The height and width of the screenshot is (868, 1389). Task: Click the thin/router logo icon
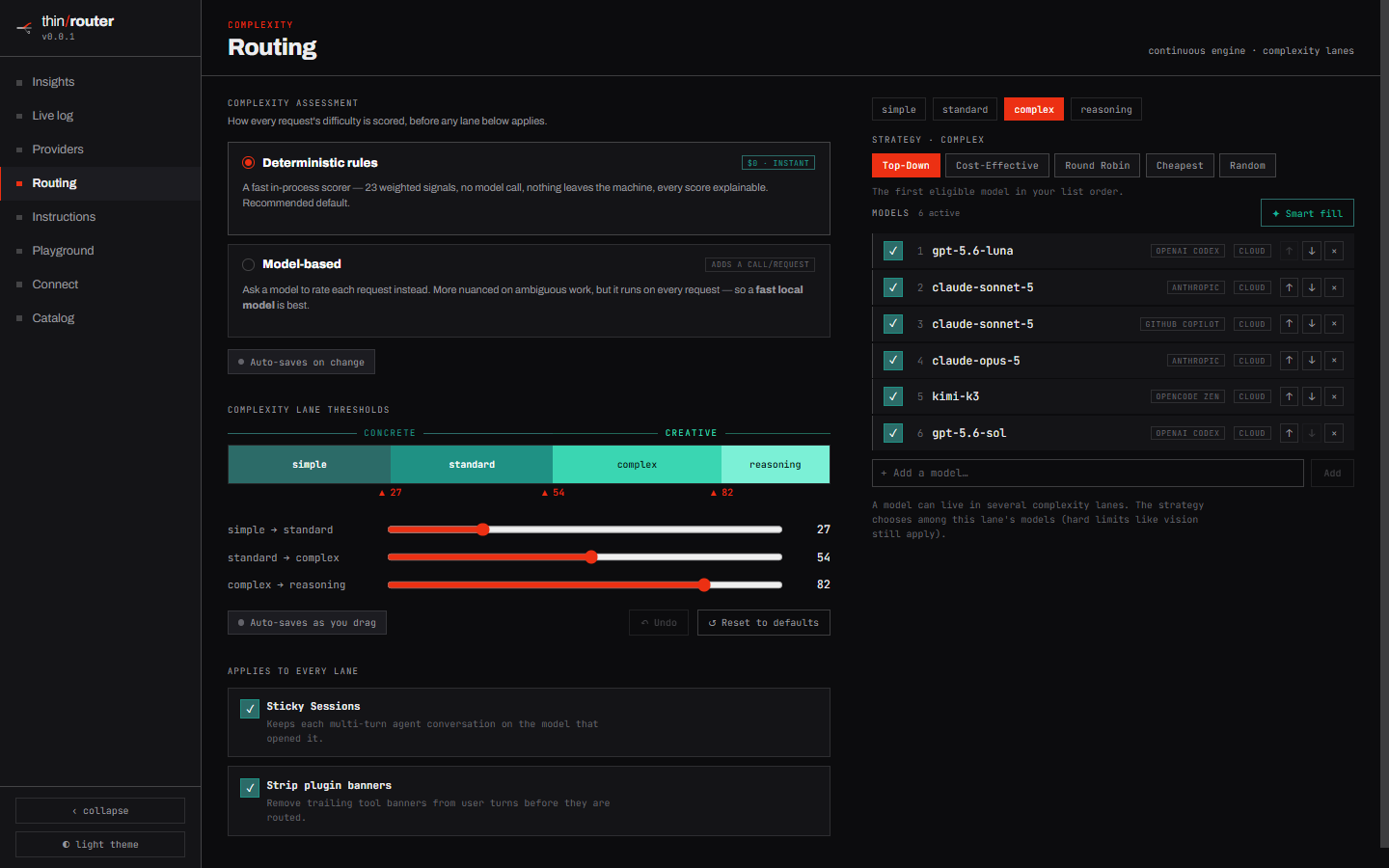pos(24,28)
